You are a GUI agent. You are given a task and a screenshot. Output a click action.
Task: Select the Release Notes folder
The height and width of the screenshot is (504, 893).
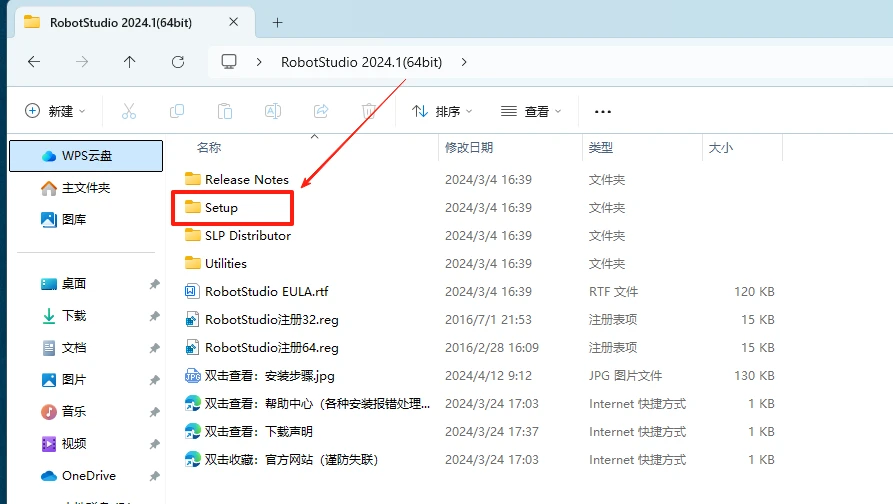[x=247, y=179]
